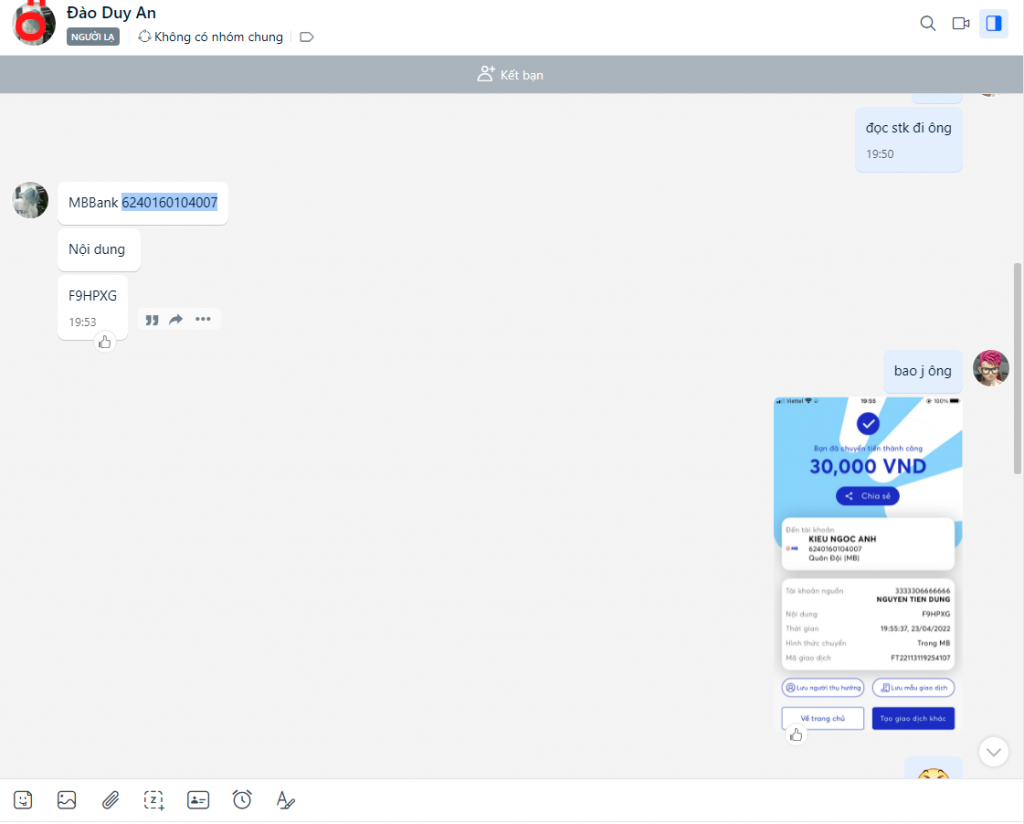React with thumbs-up on the F9HPXG message
The width and height of the screenshot is (1024, 824).
point(105,342)
